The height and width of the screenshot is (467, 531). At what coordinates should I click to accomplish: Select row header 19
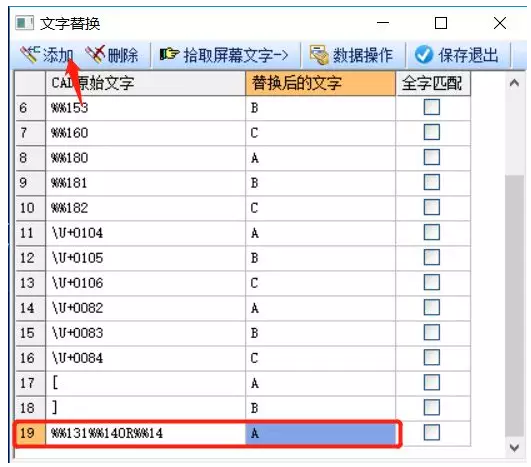coord(30,433)
